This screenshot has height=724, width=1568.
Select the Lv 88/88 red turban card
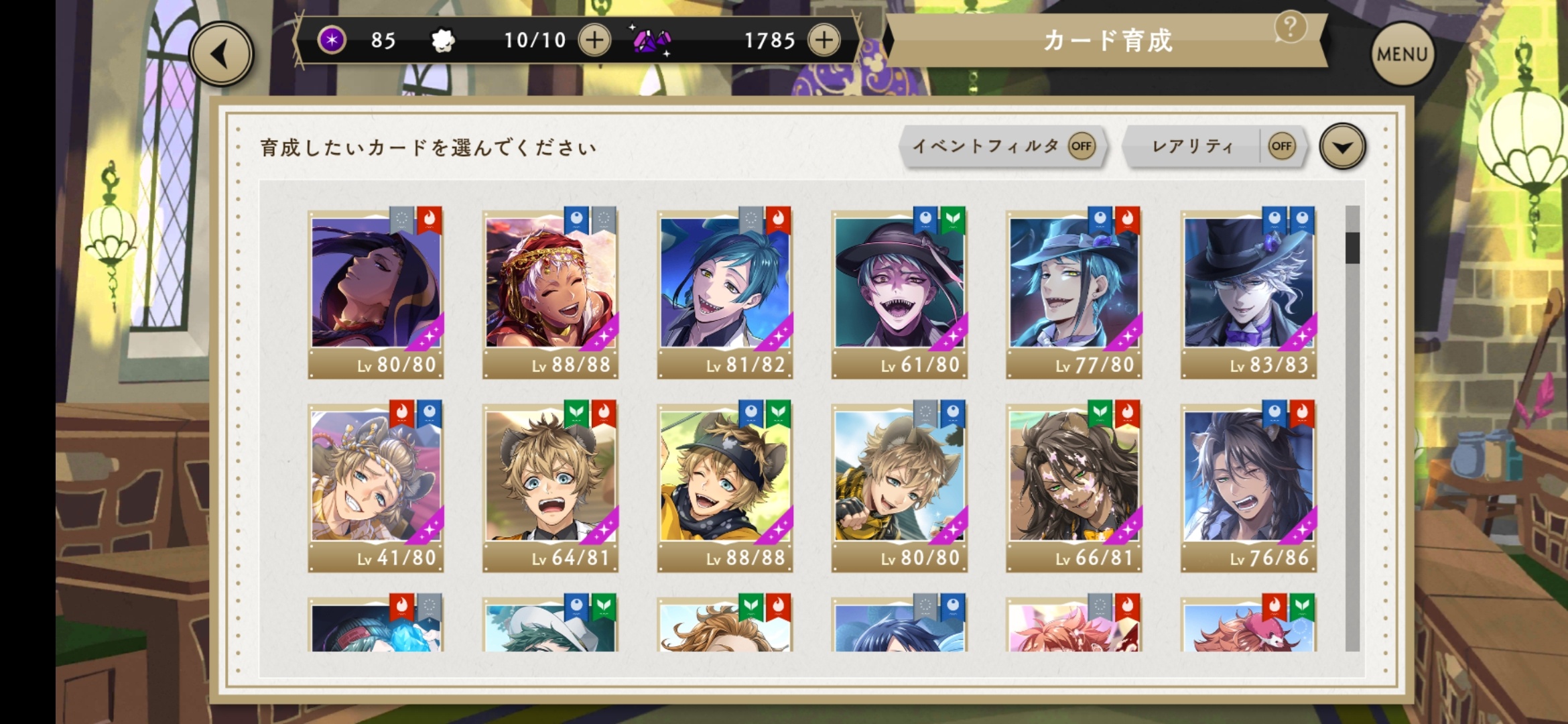click(x=550, y=294)
